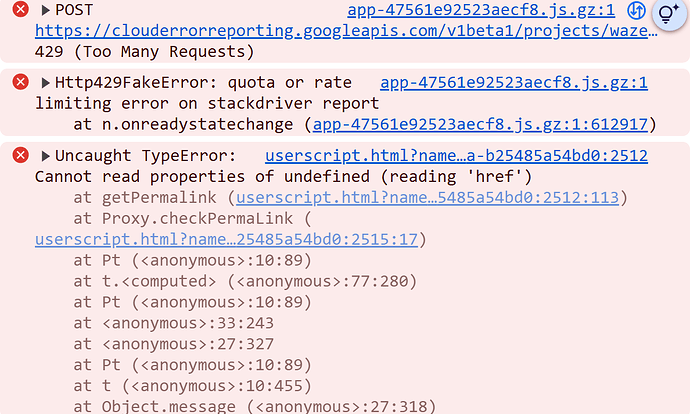Screen dimensions: 690x414
Task: Click the red error icon beside POST
Action: click(20, 10)
